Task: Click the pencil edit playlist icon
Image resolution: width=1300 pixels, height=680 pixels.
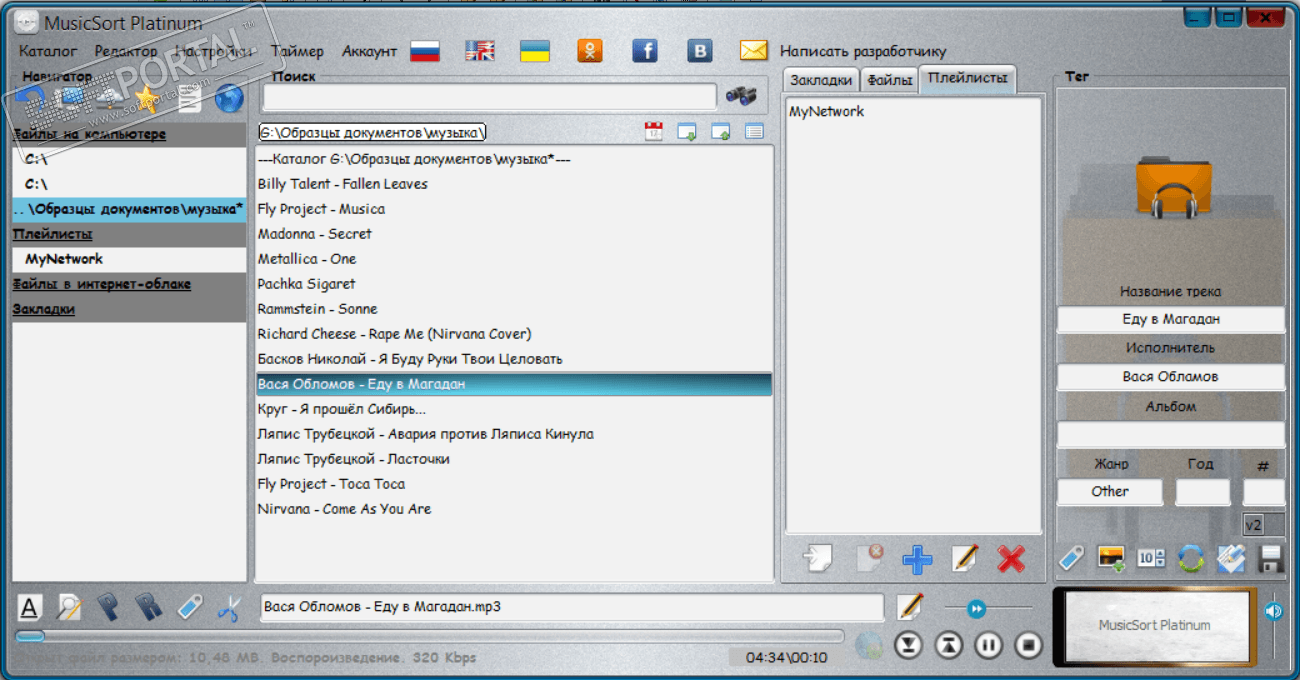Action: tap(964, 558)
